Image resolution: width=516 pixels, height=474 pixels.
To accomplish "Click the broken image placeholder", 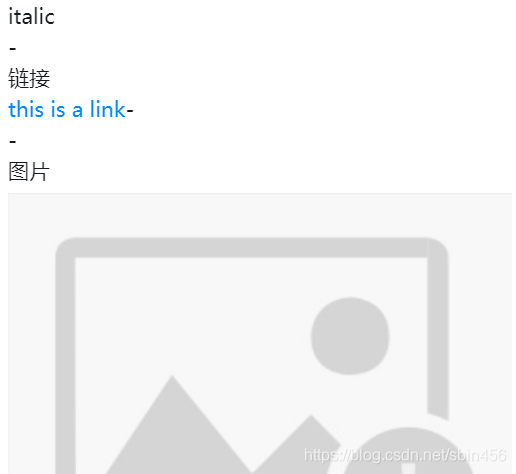I will (260, 333).
